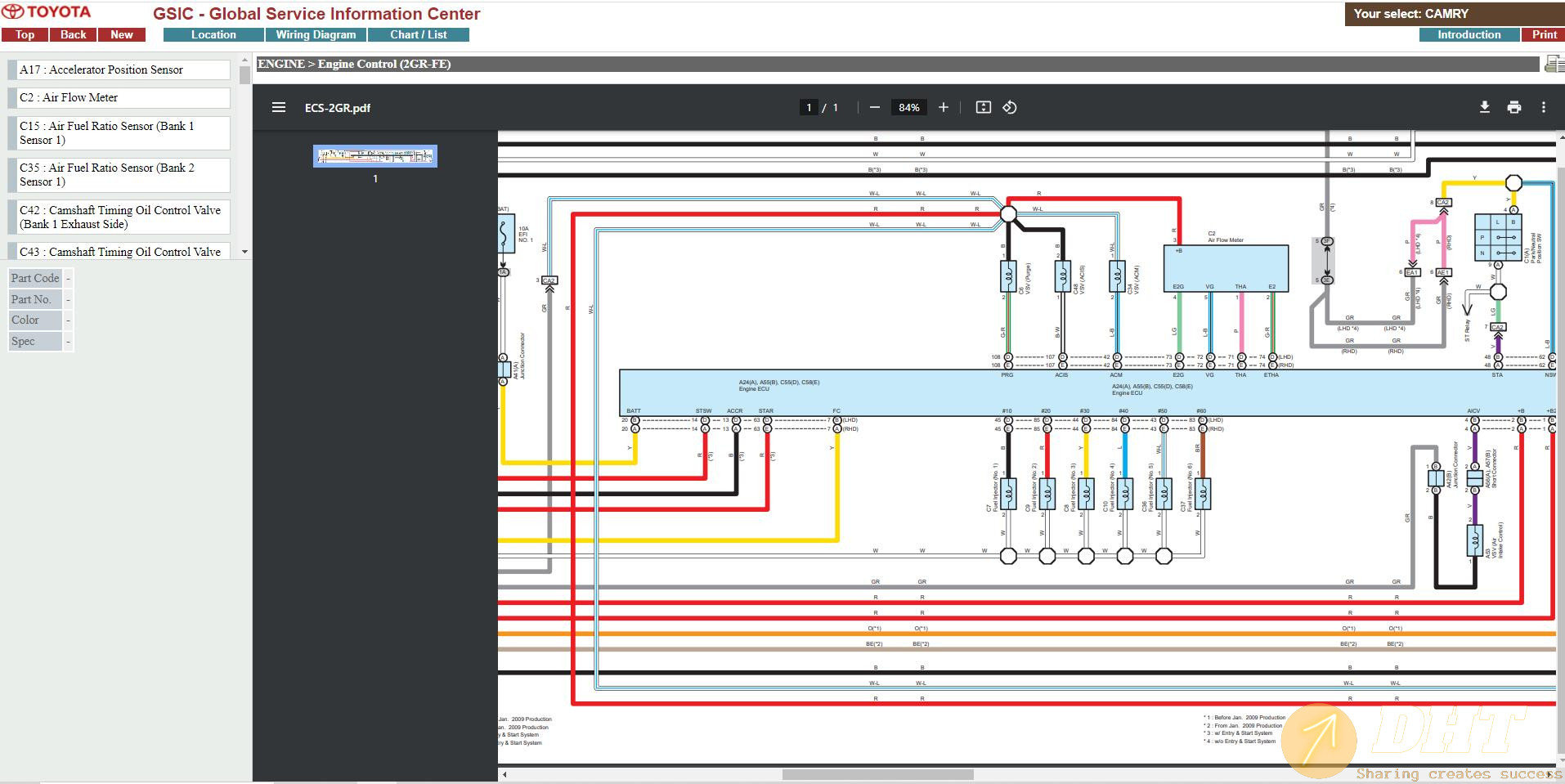Viewport: 1565px width, 784px height.
Task: Click the ECS-2GR.pdf file title
Action: 338,108
